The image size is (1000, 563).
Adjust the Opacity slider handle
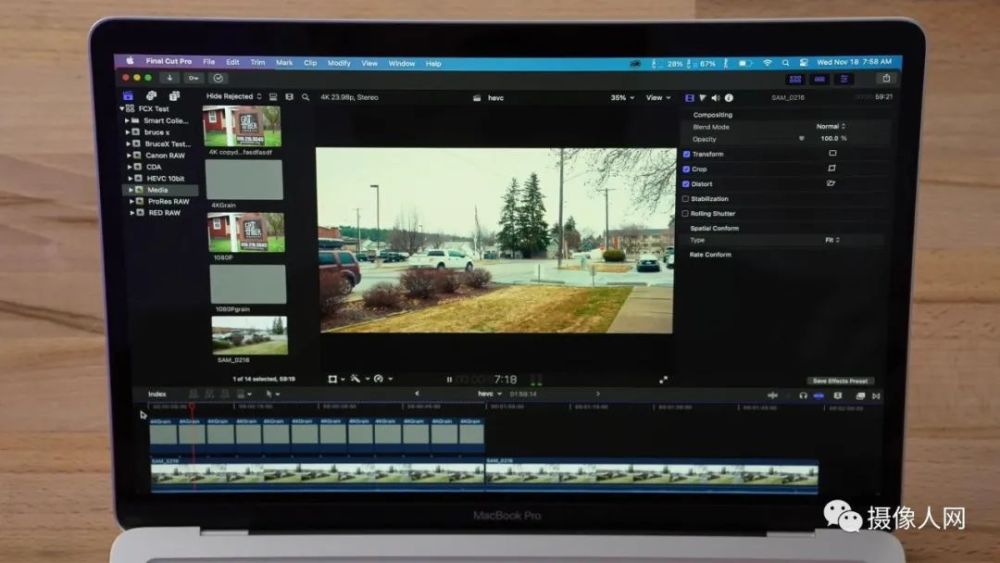[x=801, y=138]
